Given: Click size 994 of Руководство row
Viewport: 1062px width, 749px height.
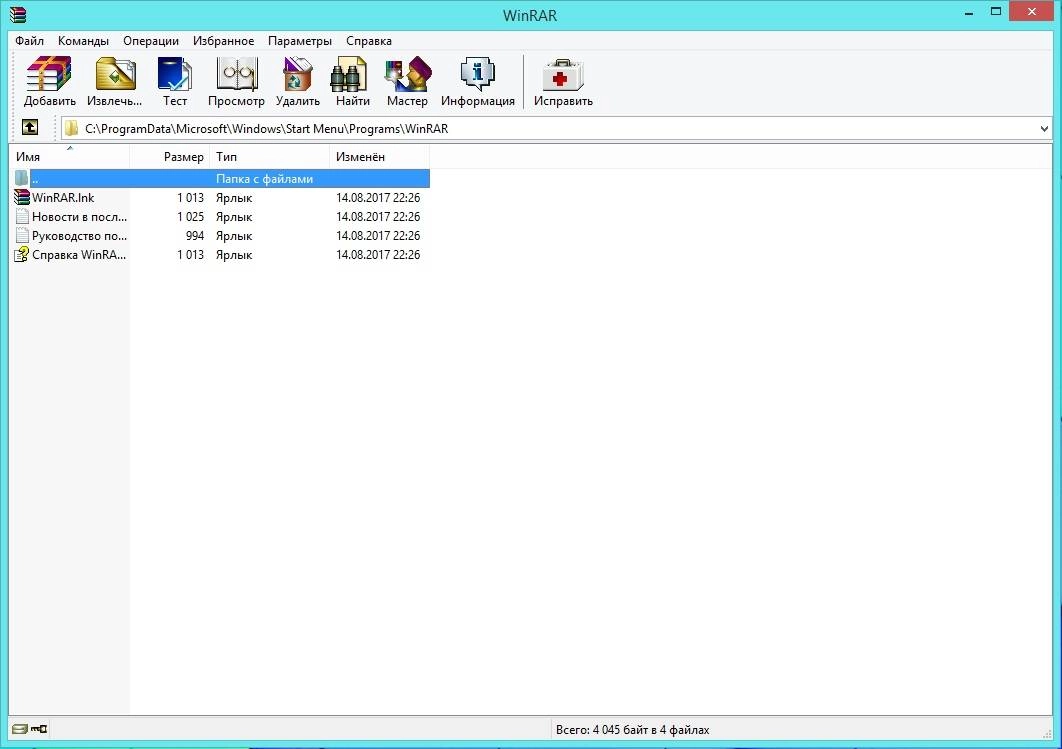Looking at the screenshot, I should click(x=195, y=236).
